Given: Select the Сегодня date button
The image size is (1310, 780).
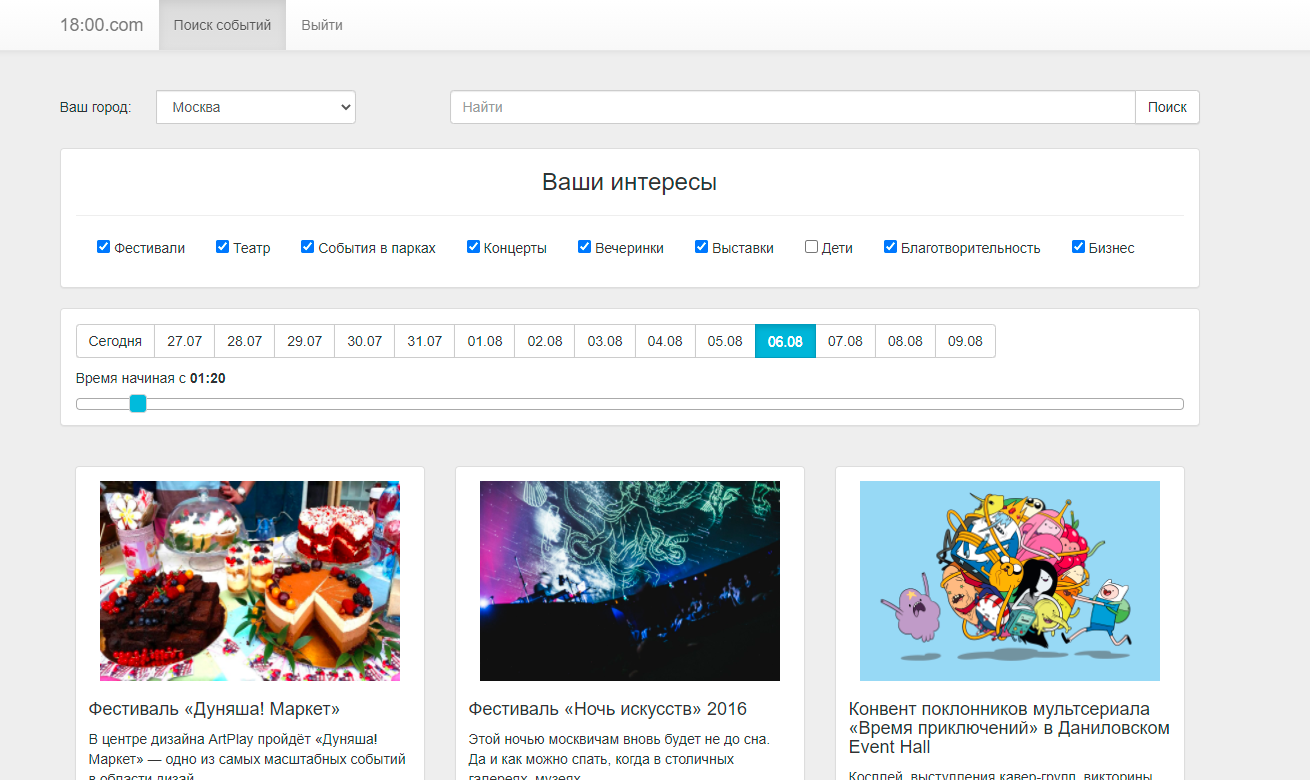Looking at the screenshot, I should coord(115,341).
